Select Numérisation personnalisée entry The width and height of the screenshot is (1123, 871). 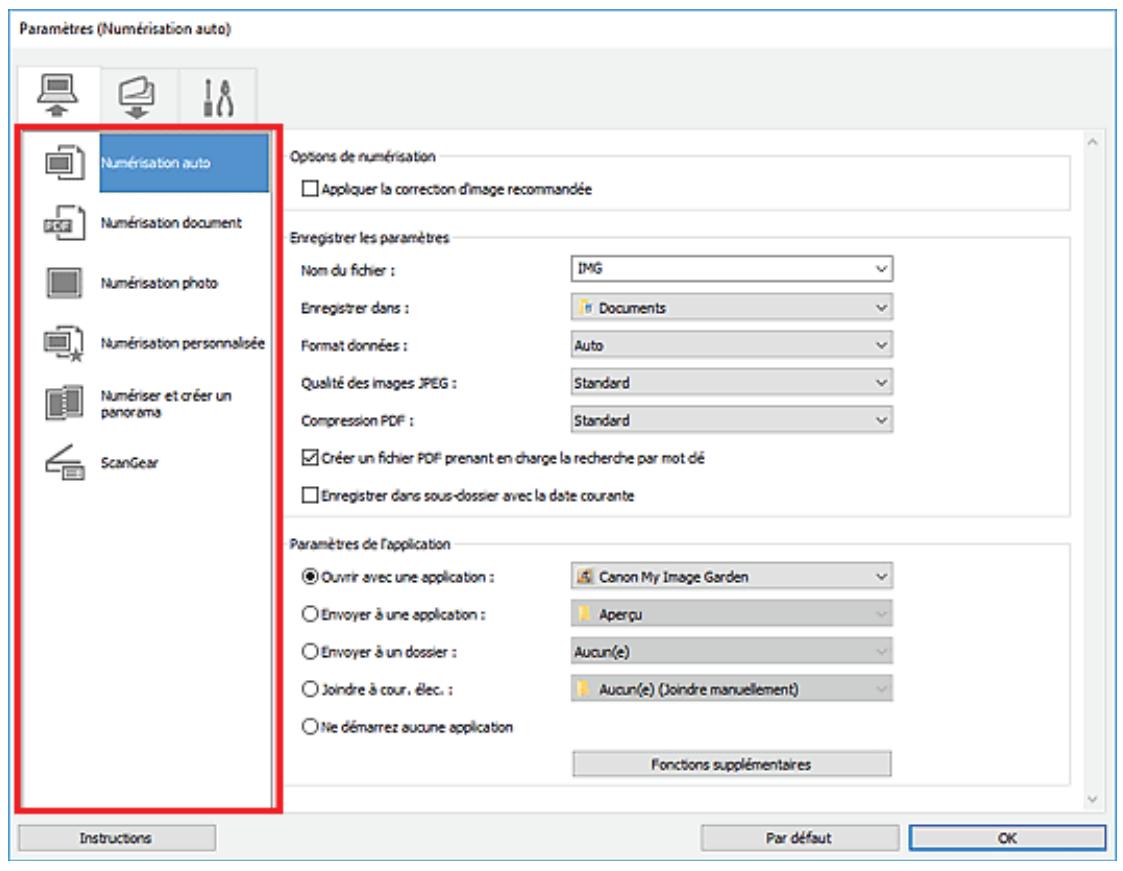183,343
